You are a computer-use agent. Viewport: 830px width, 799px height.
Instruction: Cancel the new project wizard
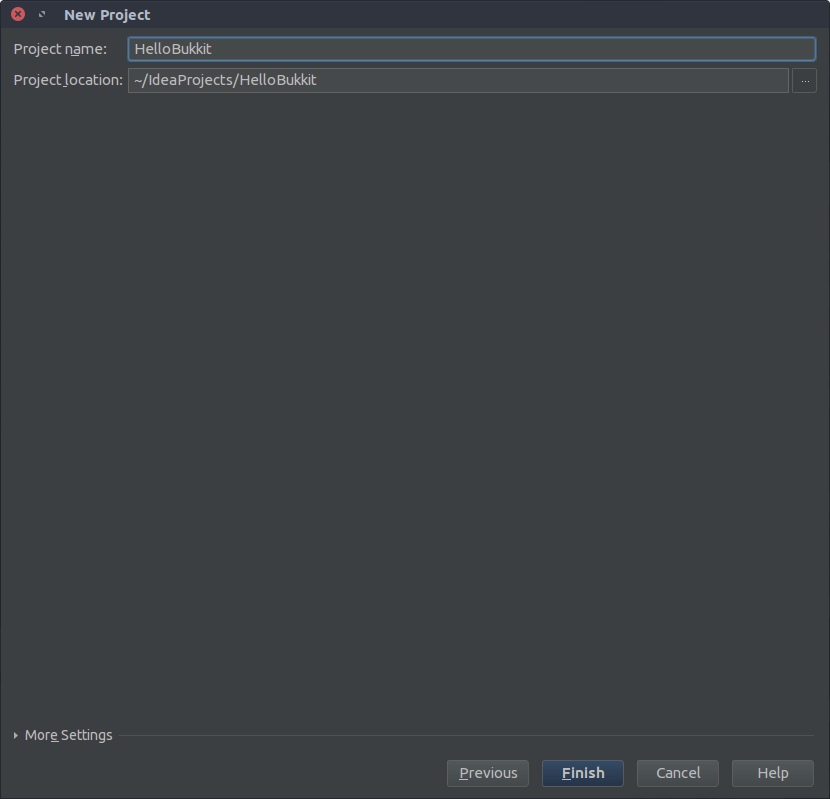[x=678, y=773]
